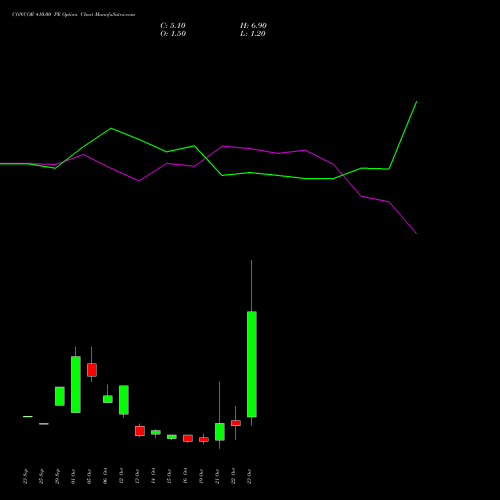Click the 25 Sep date label
500x500 pixels.
[42, 476]
